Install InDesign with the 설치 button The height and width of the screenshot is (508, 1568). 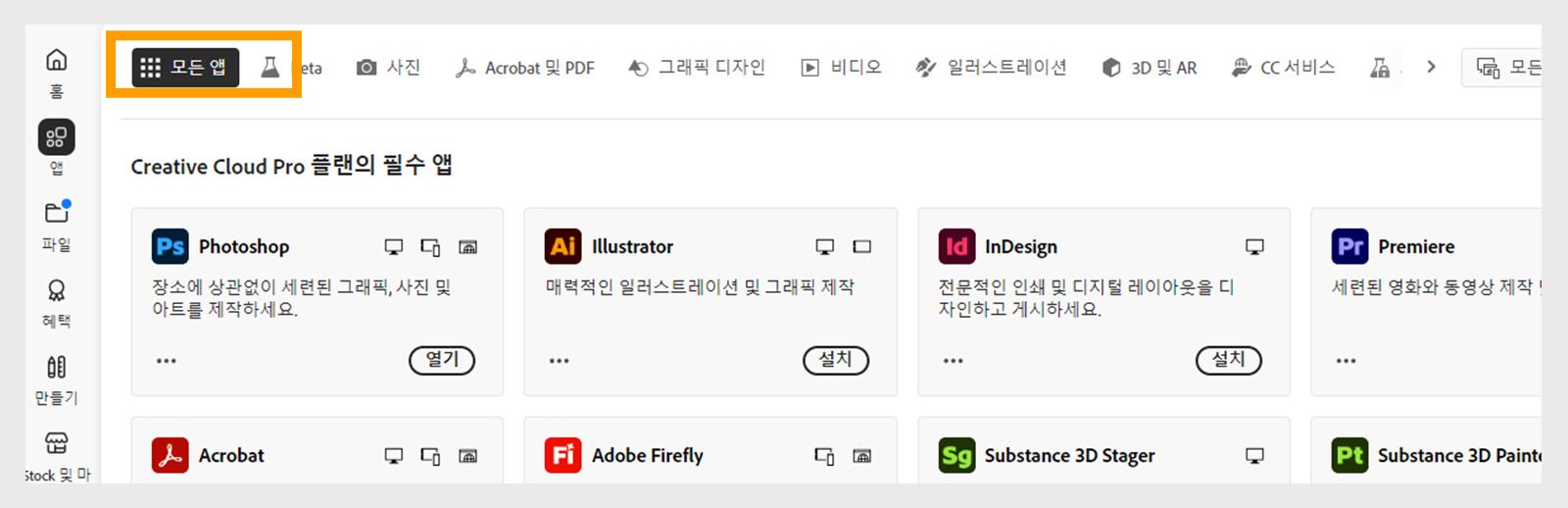tap(1229, 360)
